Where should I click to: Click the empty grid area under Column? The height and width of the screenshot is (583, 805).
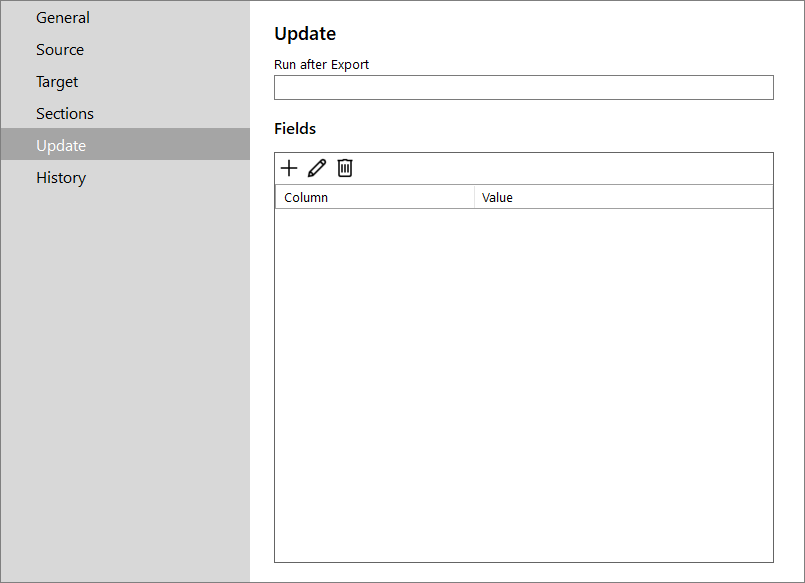(x=375, y=385)
